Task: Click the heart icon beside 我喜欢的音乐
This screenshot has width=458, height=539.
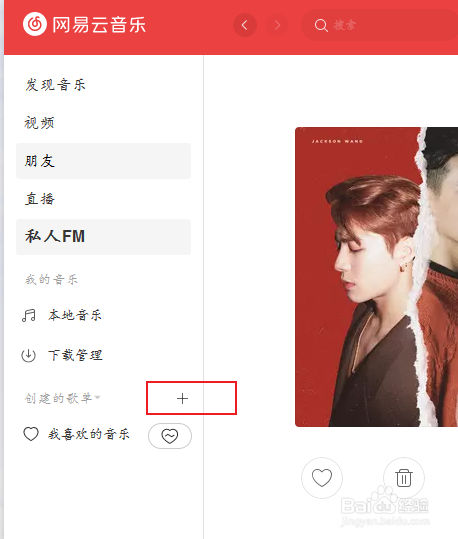Action: pyautogui.click(x=31, y=434)
